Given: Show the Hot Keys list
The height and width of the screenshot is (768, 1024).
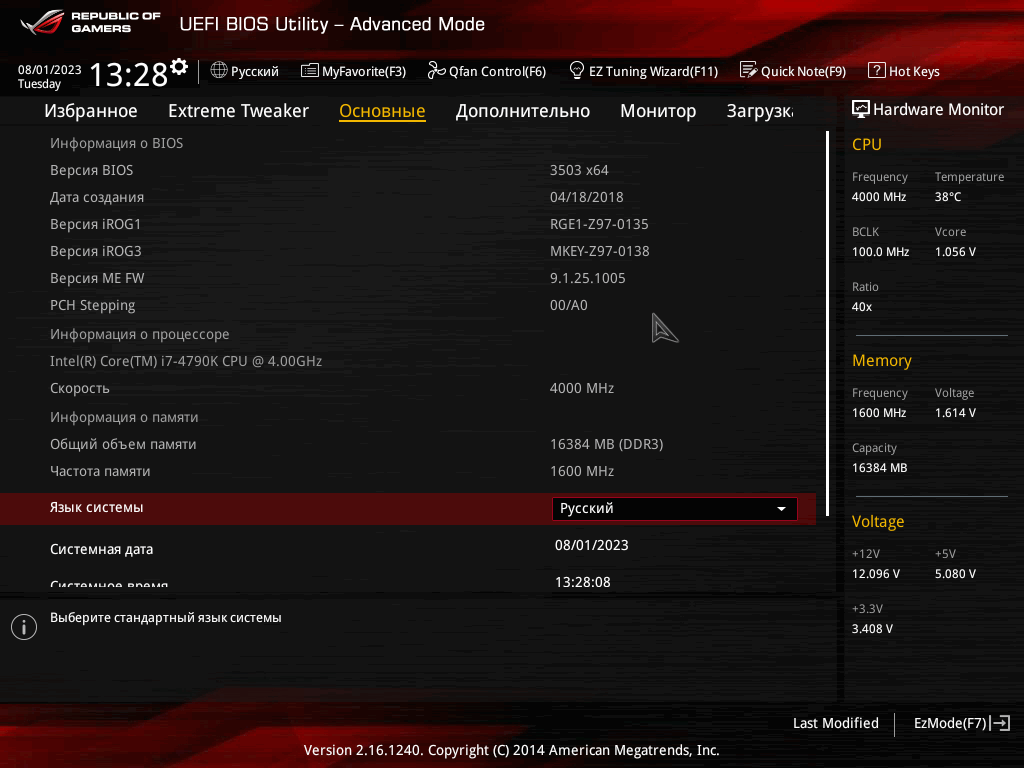Looking at the screenshot, I should (x=914, y=71).
